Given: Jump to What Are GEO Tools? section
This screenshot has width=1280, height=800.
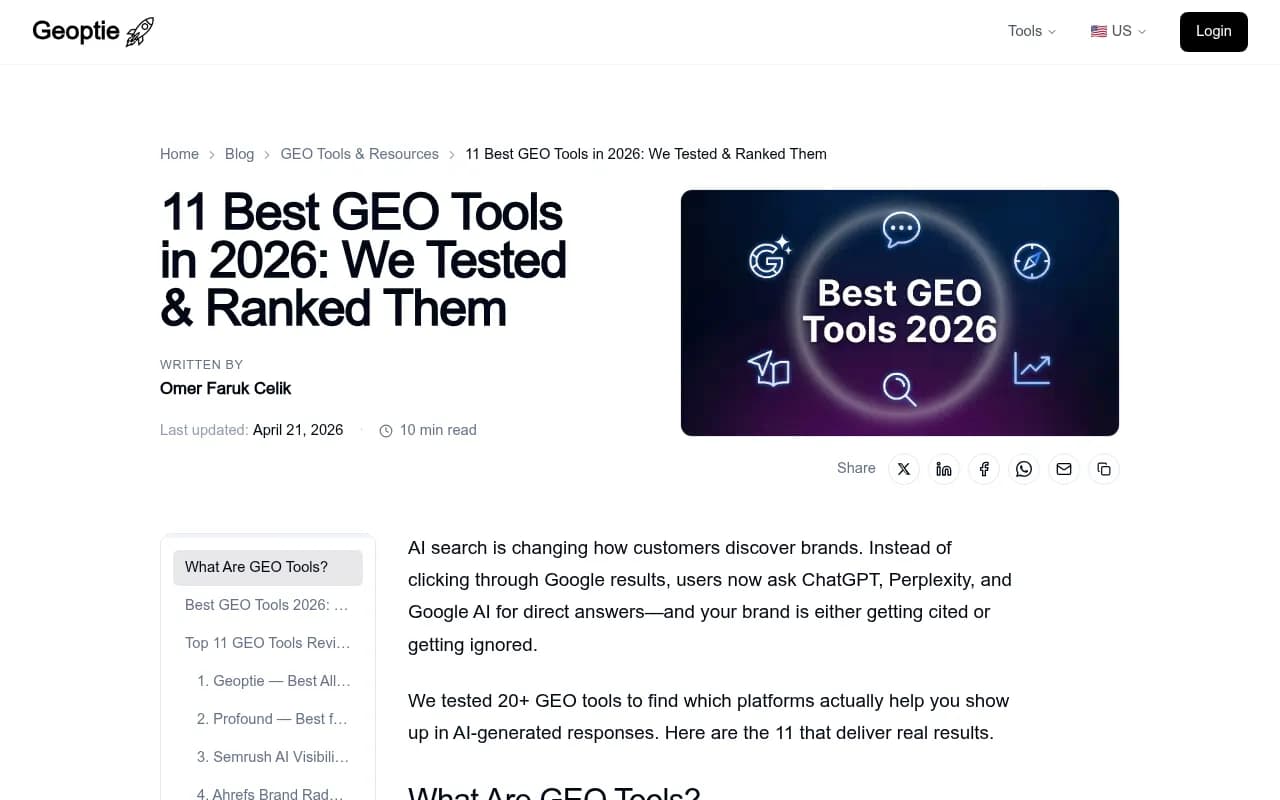Looking at the screenshot, I should click(268, 567).
